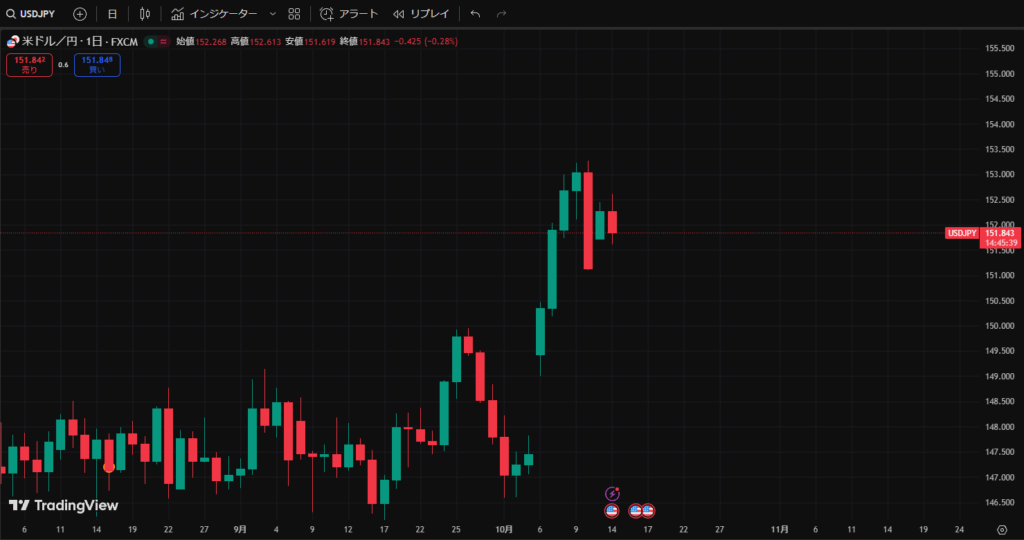Toggle the green market status indicator
This screenshot has width=1024, height=540.
(150, 41)
